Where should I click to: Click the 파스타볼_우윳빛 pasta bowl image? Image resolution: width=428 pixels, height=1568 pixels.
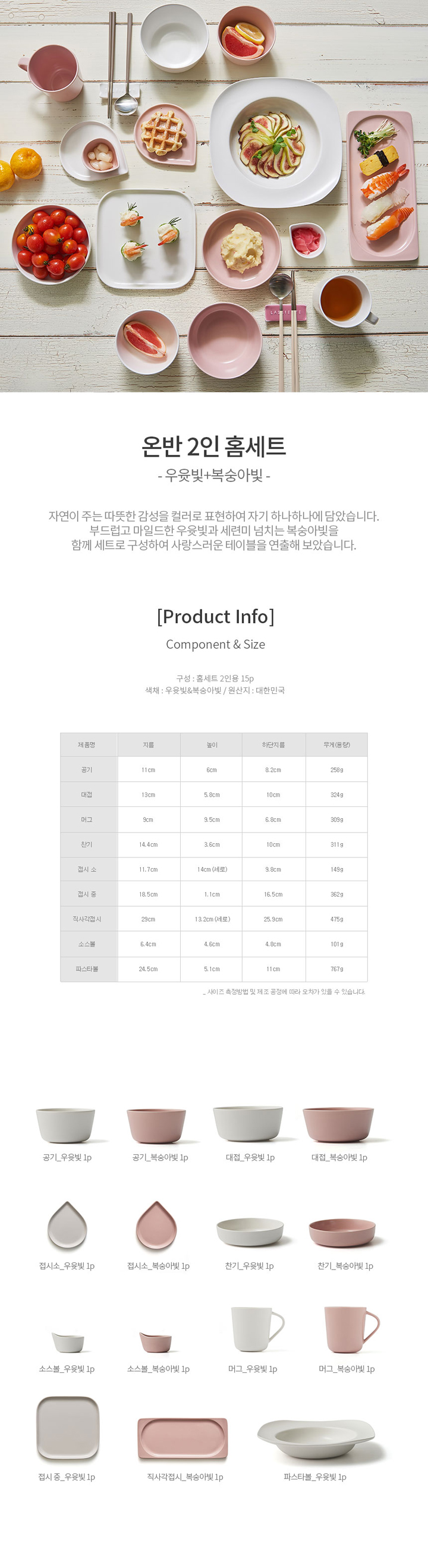pyautogui.click(x=316, y=1439)
